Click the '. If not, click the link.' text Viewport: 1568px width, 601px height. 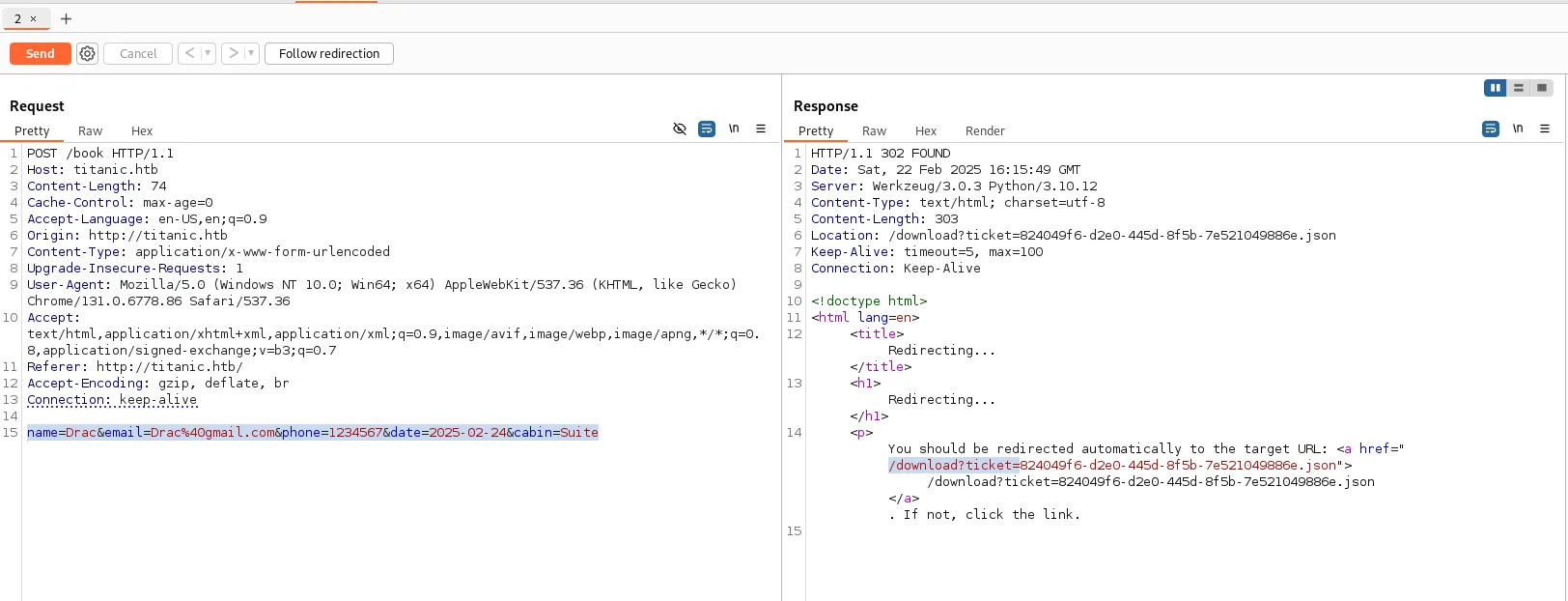click(x=985, y=514)
